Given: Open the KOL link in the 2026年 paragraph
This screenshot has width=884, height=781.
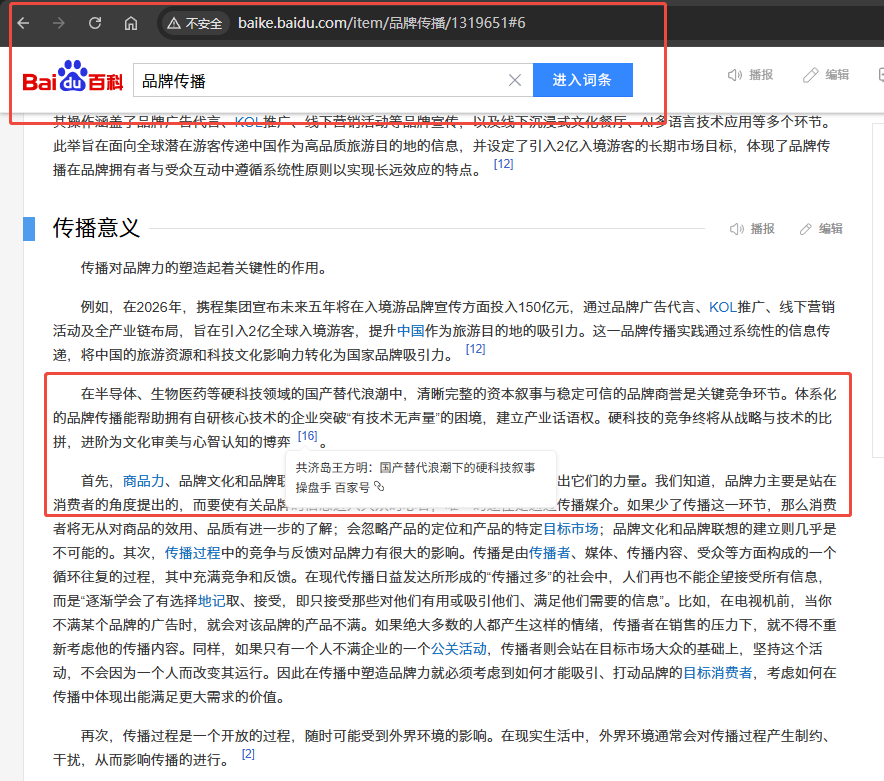Looking at the screenshot, I should [723, 307].
